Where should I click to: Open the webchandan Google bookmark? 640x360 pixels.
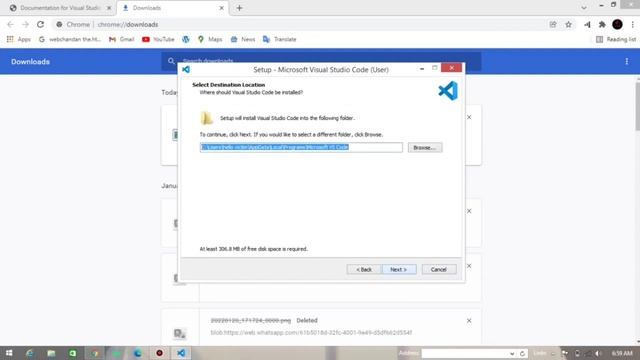pos(70,39)
